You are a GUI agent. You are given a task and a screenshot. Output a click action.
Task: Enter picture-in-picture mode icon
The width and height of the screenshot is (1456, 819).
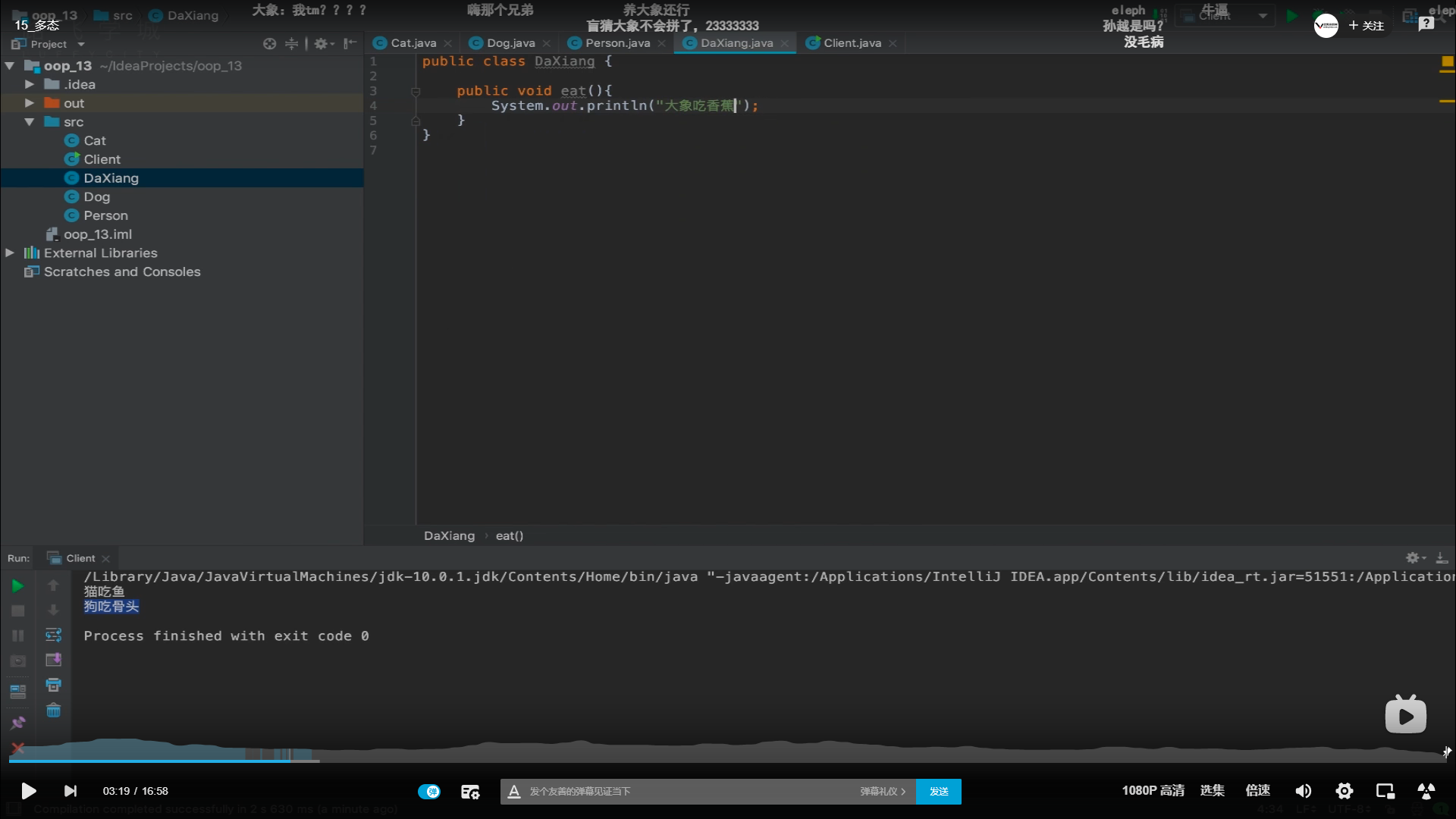click(1385, 791)
